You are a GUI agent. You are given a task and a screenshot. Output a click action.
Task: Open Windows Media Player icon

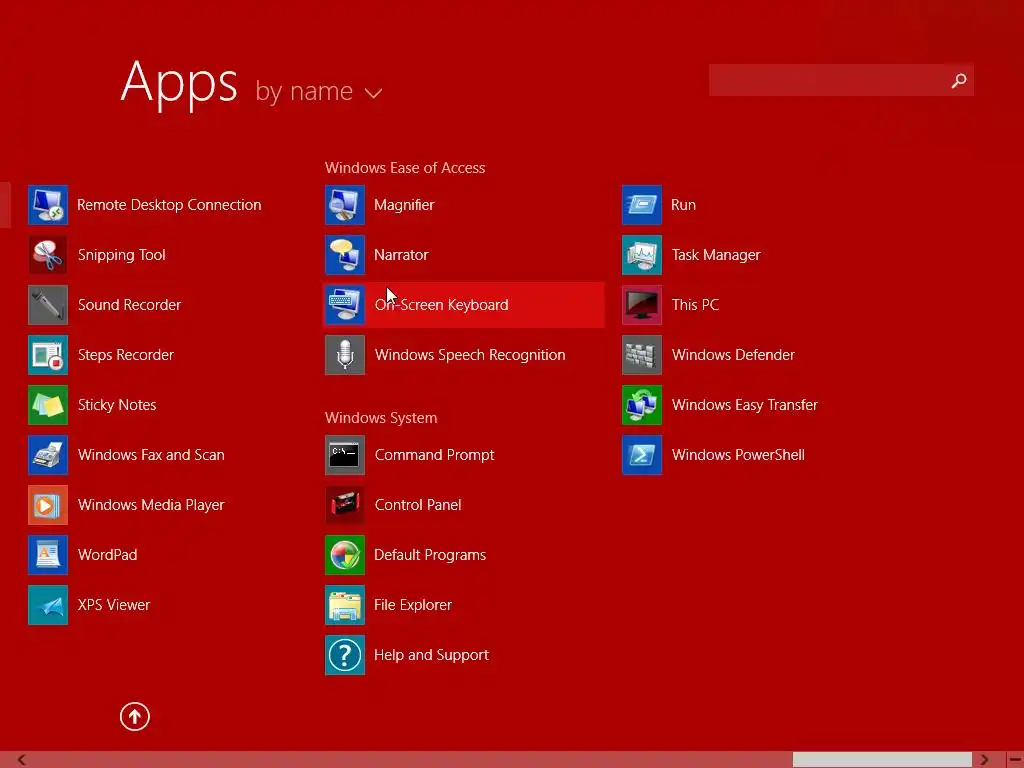pyautogui.click(x=48, y=505)
